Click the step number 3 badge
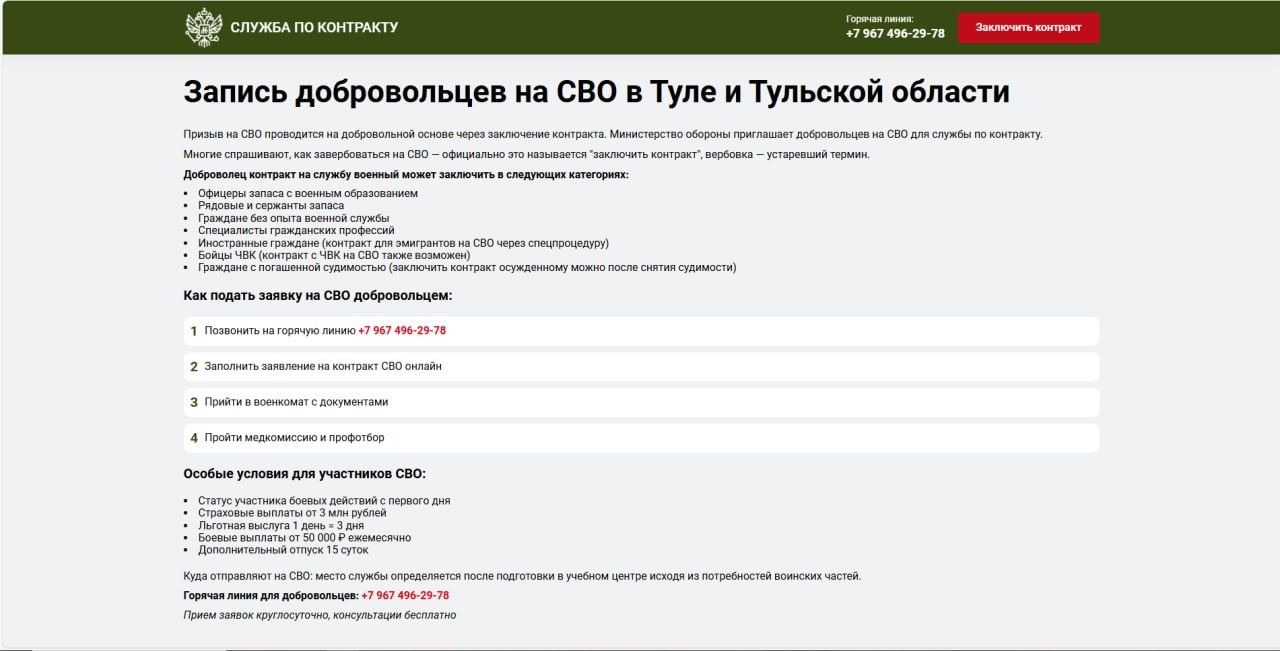Viewport: 1280px width, 651px height. (194, 402)
